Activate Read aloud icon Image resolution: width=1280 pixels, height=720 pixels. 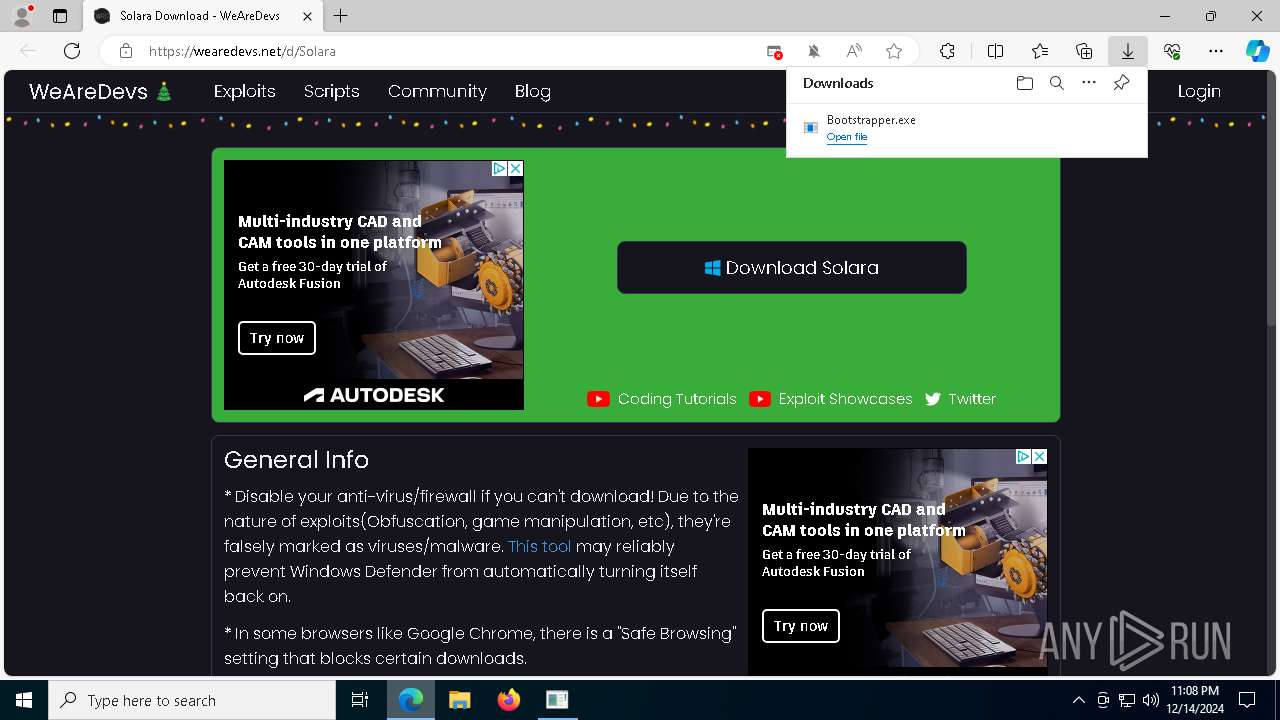[x=854, y=51]
